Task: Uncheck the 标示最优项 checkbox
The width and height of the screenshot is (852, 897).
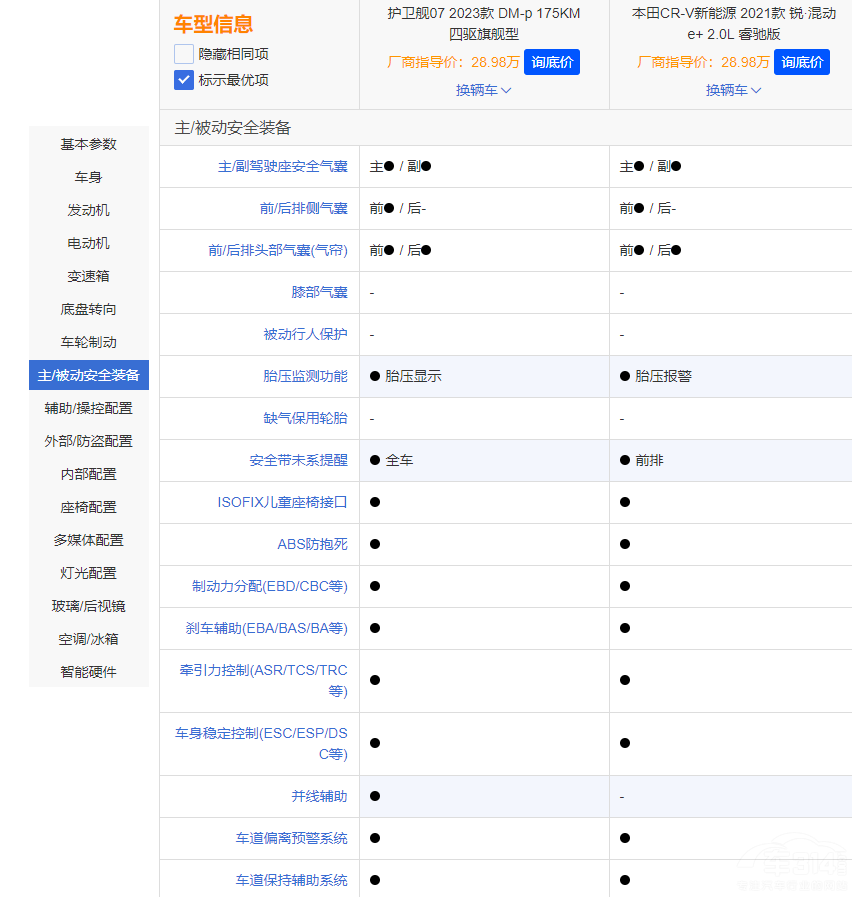Action: [x=184, y=80]
